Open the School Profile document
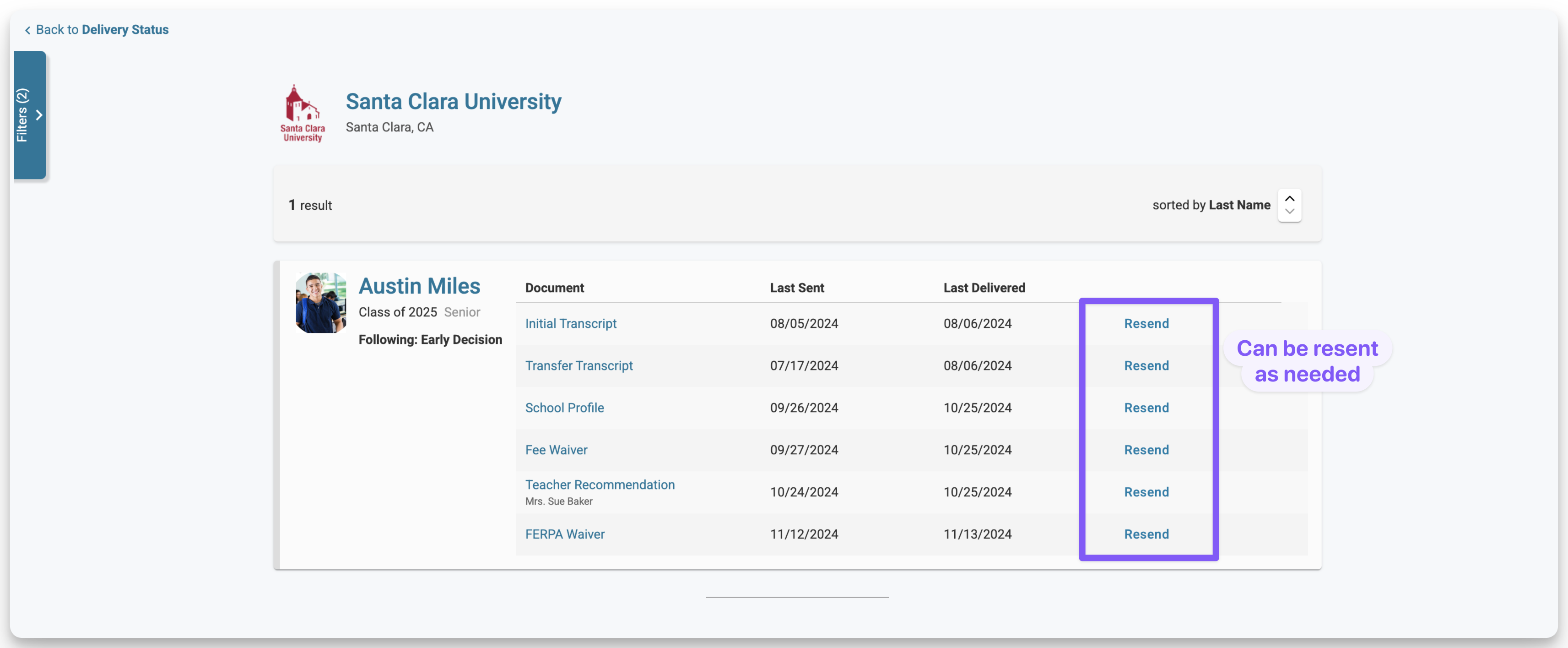Viewport: 1568px width, 648px height. (564, 408)
